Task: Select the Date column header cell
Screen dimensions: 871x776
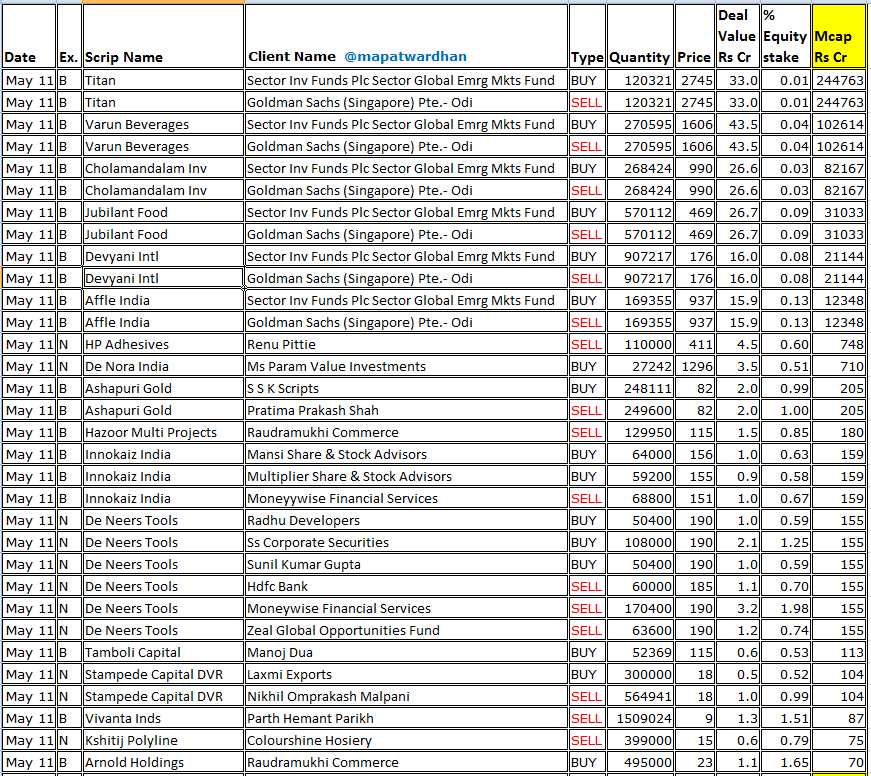Action: (29, 36)
